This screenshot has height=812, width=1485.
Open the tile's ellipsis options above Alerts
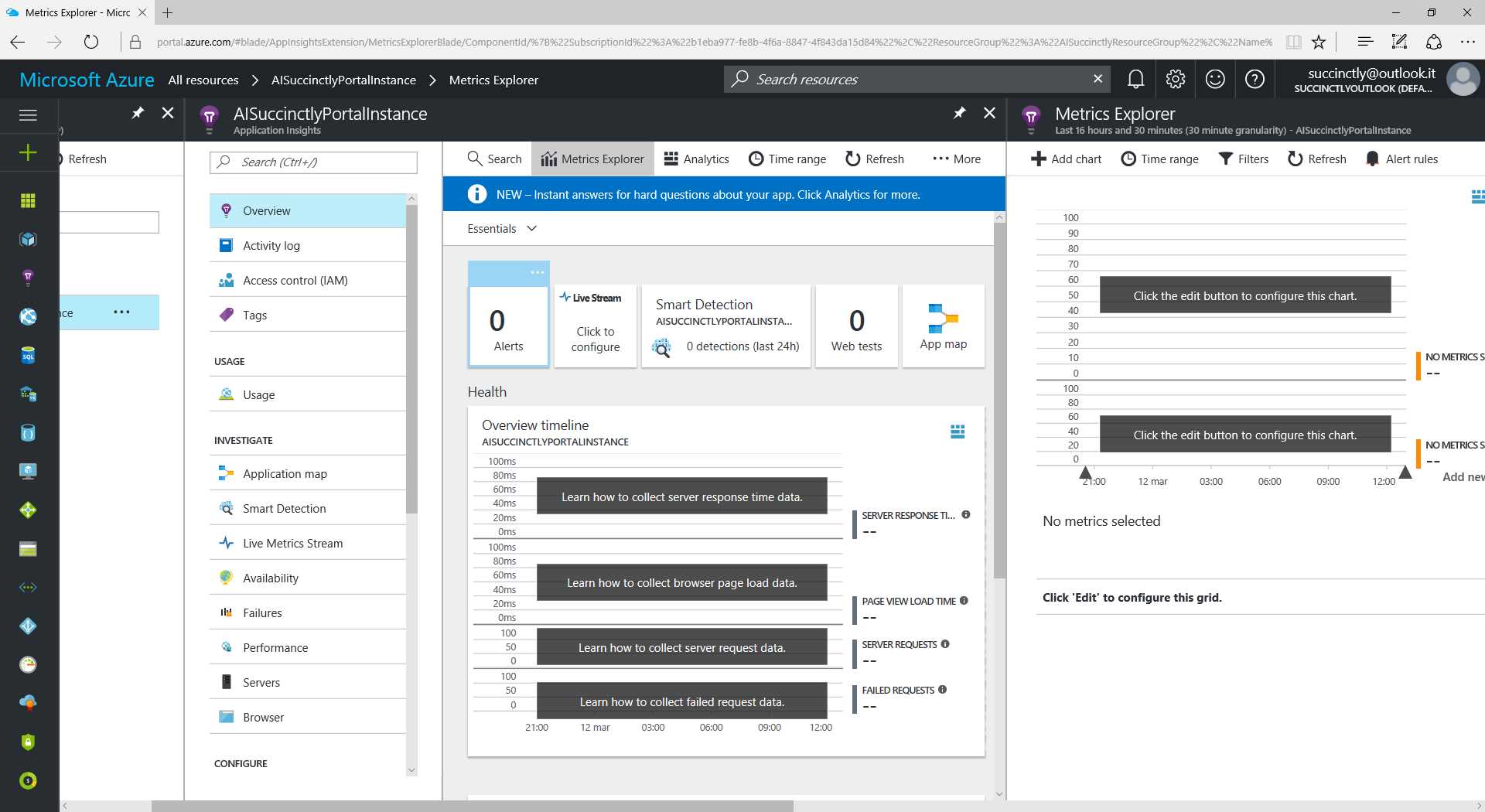pos(538,272)
